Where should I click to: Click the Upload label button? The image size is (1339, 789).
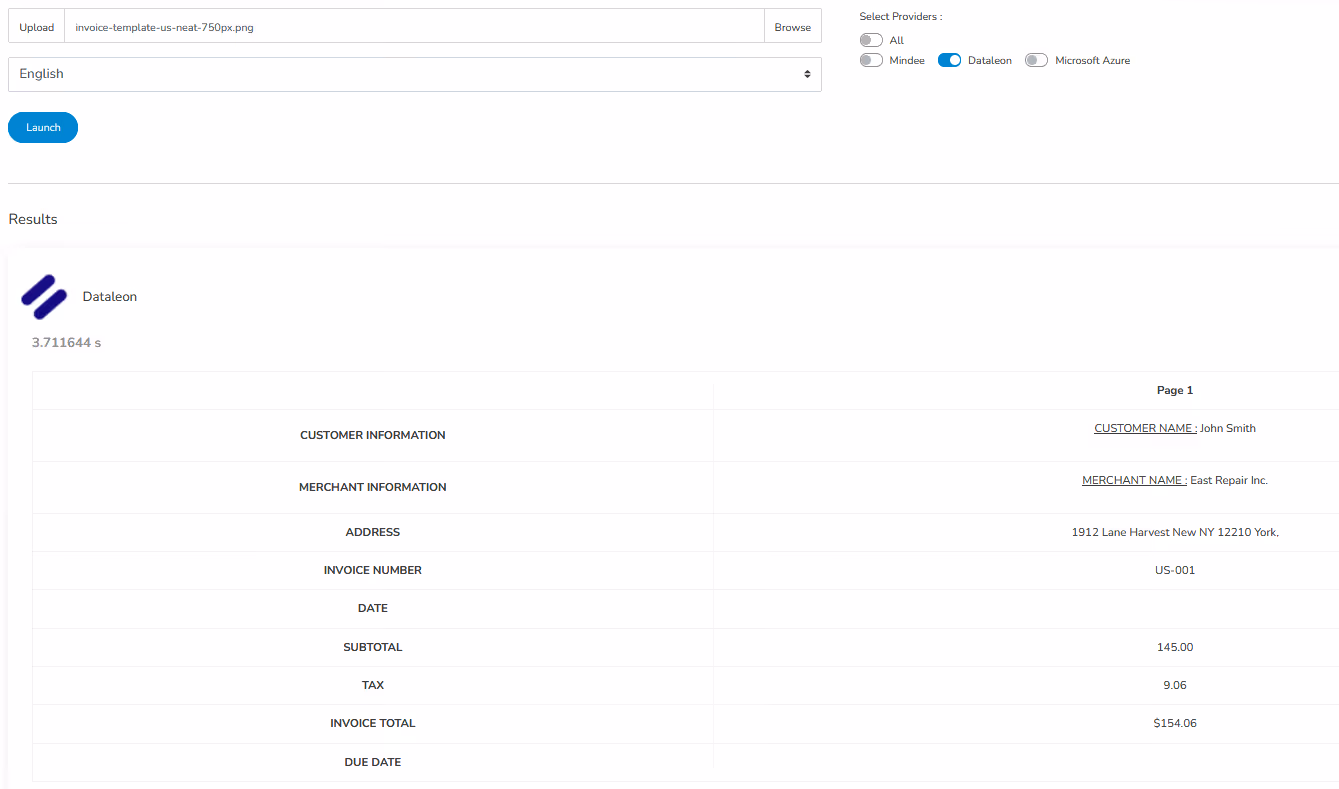[x=37, y=27]
